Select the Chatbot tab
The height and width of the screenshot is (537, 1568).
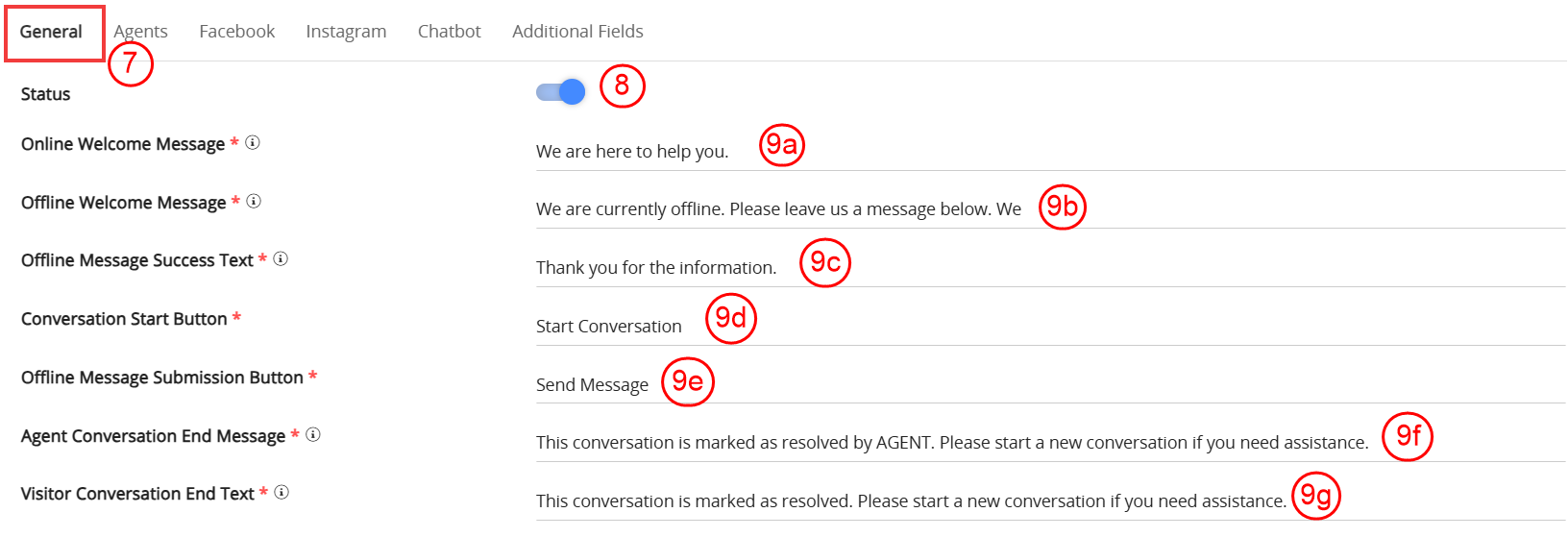[x=449, y=32]
